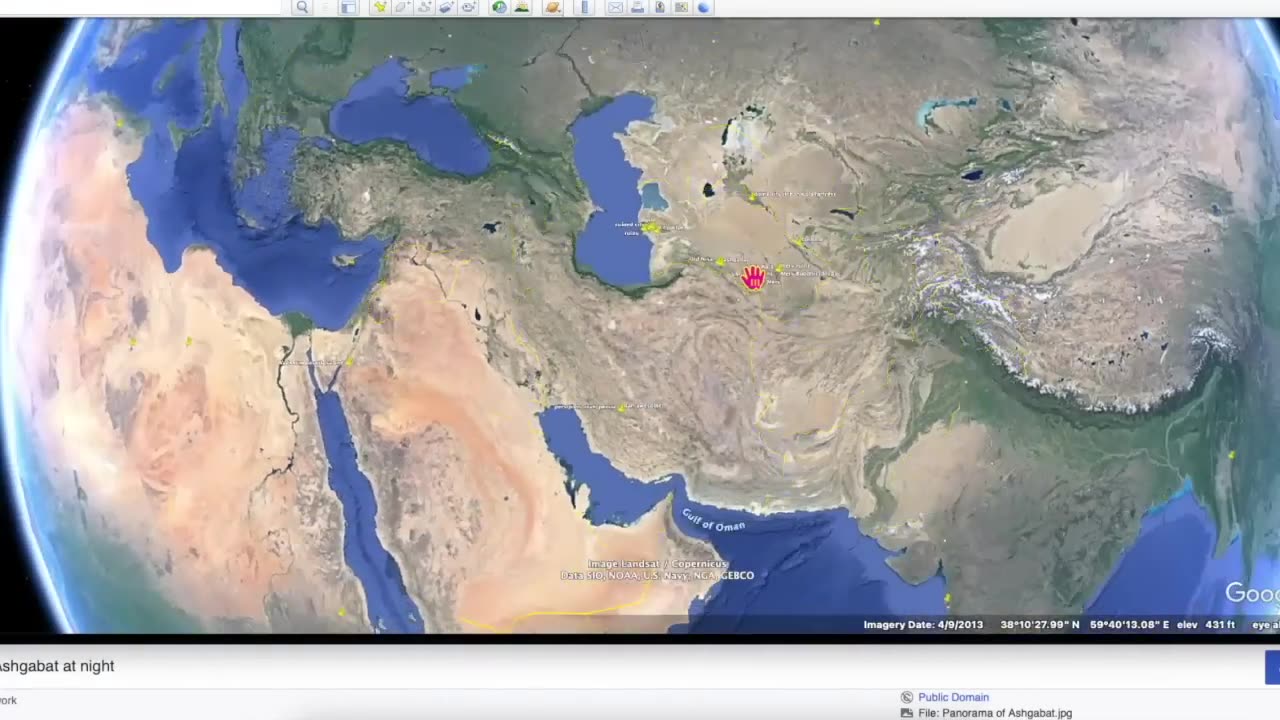Viewport: 1280px width, 720px height.
Task: Click the Record a Tour icon
Action: point(468,7)
